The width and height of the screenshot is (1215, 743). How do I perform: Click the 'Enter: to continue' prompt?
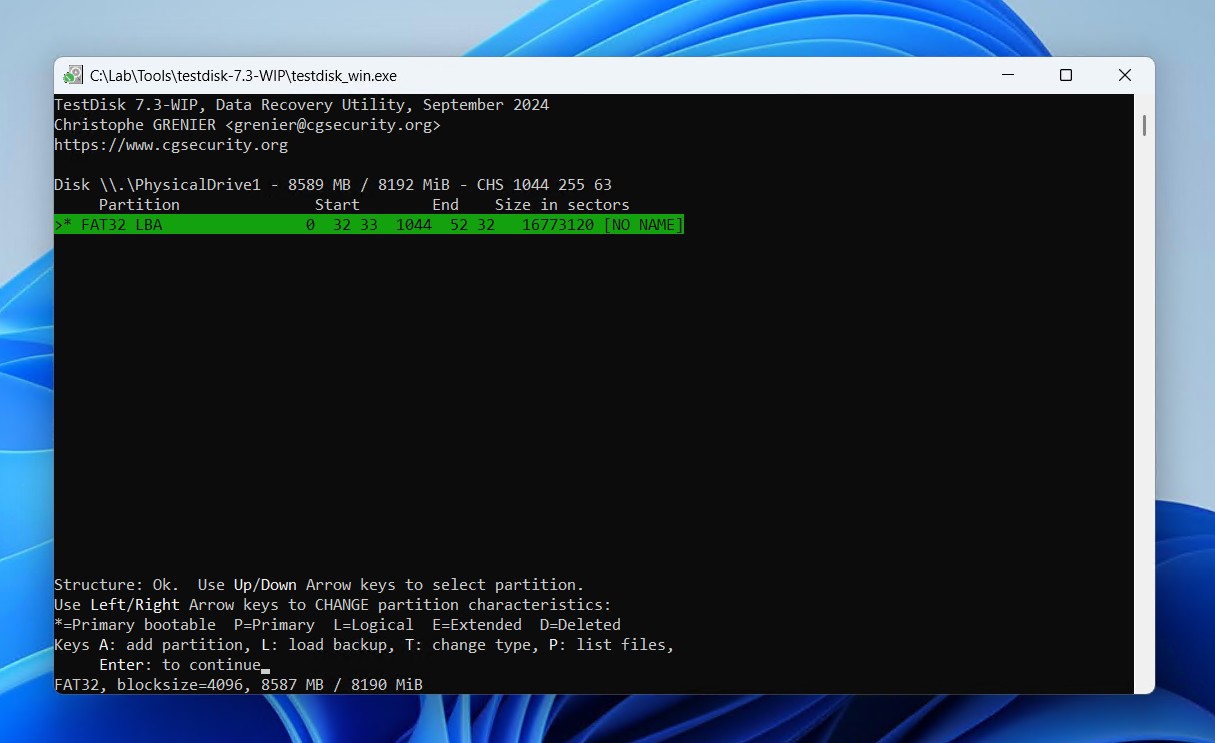(x=179, y=665)
